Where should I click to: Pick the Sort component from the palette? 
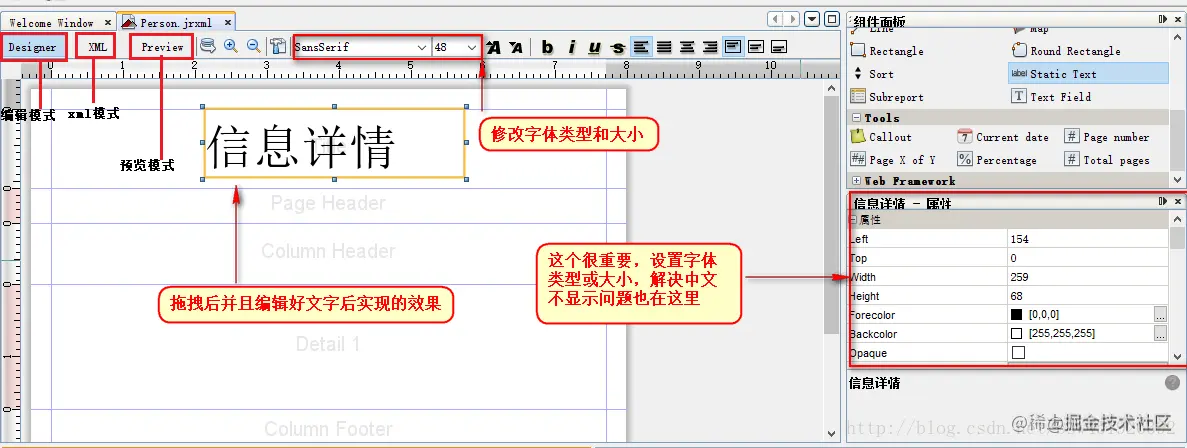[x=872, y=74]
